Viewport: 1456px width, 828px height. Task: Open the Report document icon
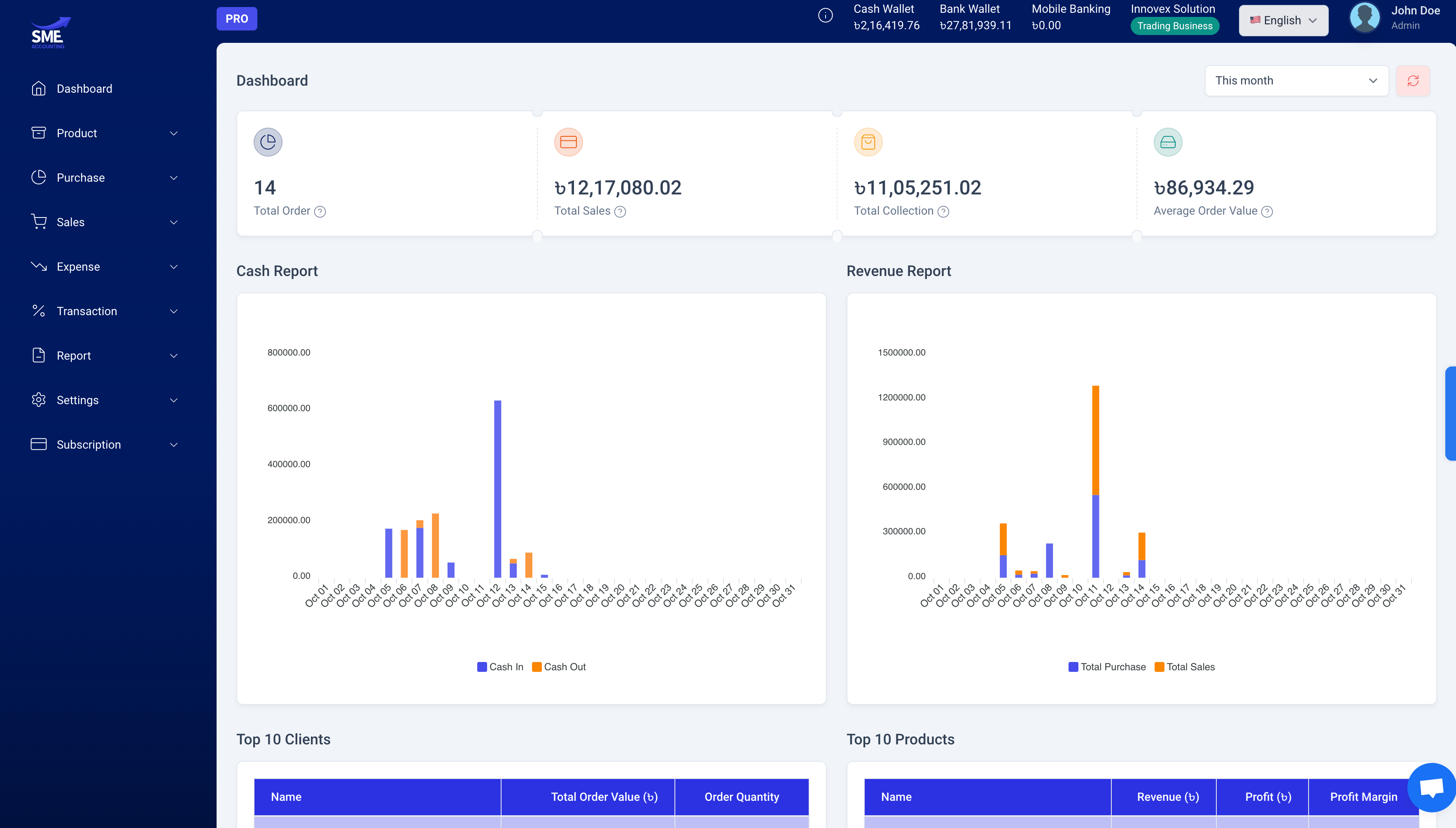(38, 355)
